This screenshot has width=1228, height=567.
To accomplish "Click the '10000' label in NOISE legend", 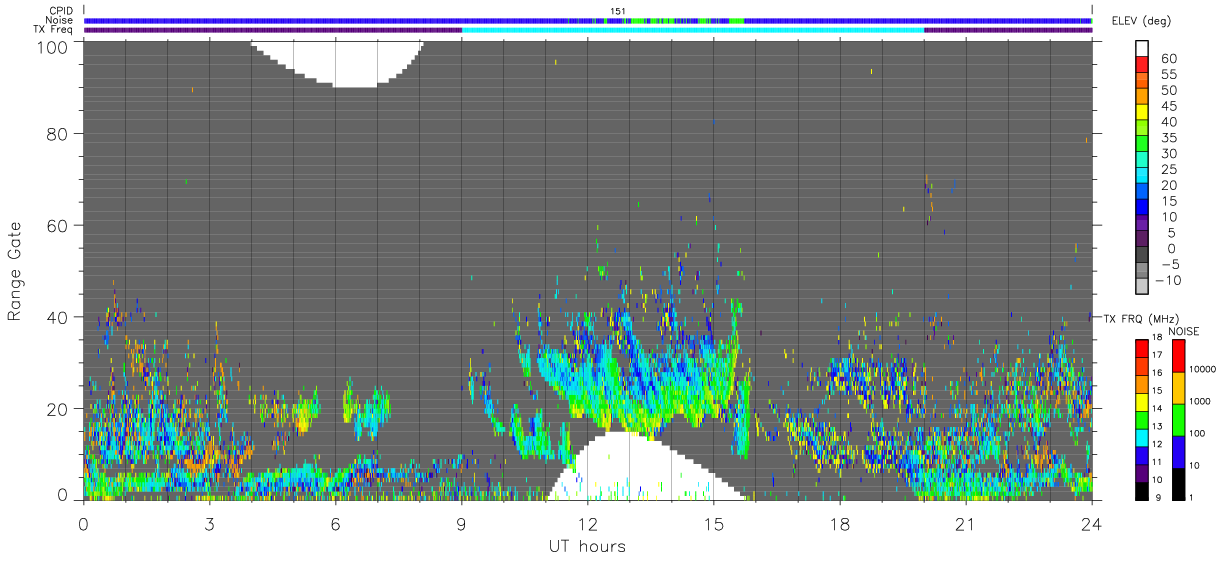I will (x=1204, y=368).
